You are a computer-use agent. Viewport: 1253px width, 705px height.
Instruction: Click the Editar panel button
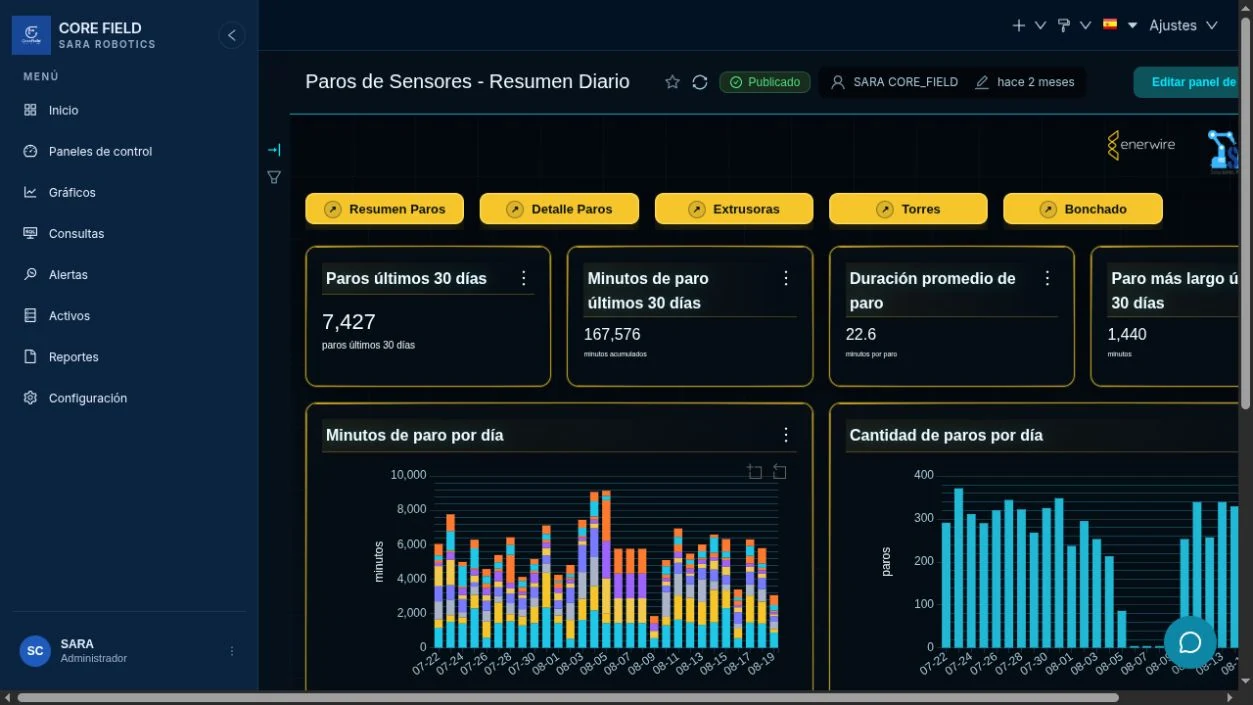1191,82
